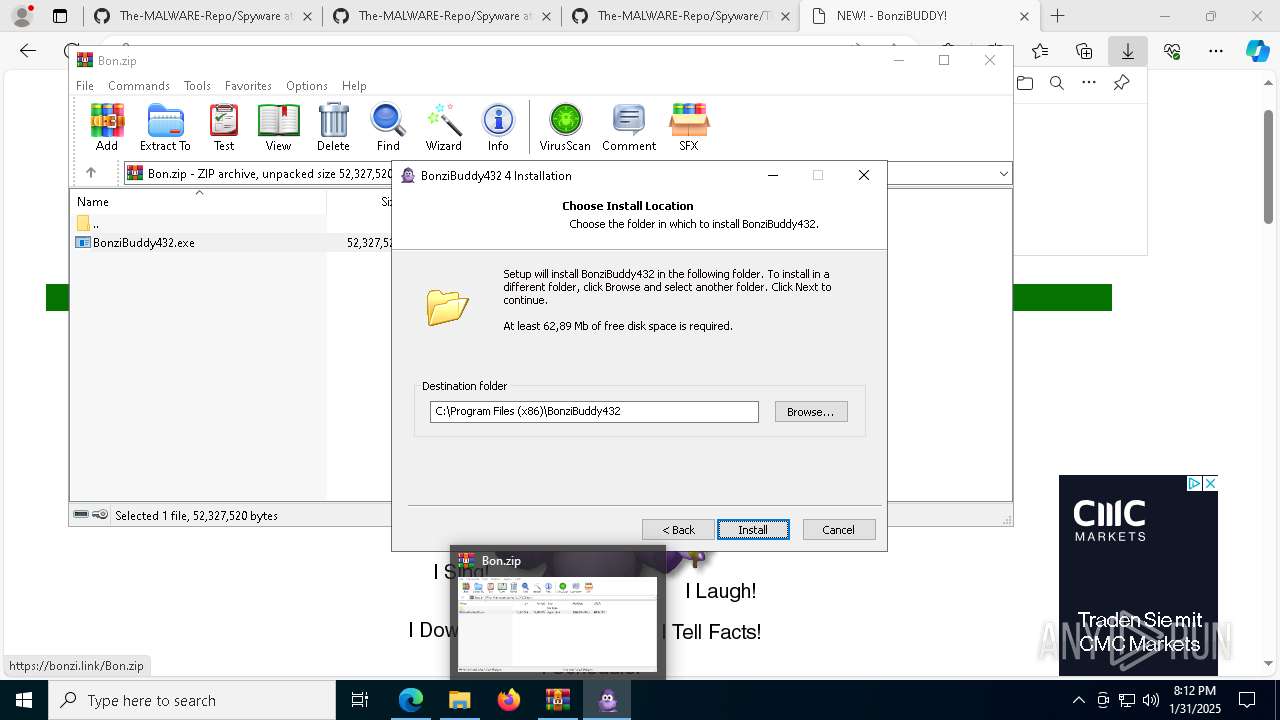Search downloads magnifier icon
The image size is (1280, 720).
[1057, 83]
